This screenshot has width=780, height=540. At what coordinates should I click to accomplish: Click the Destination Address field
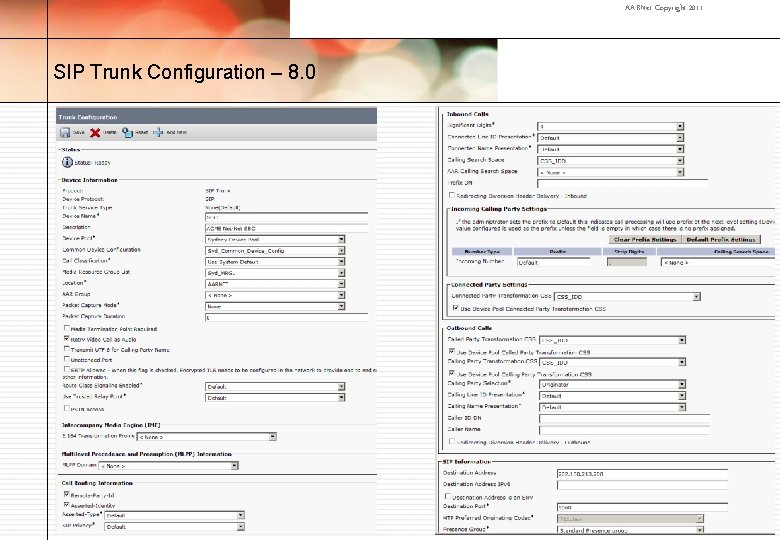643,474
